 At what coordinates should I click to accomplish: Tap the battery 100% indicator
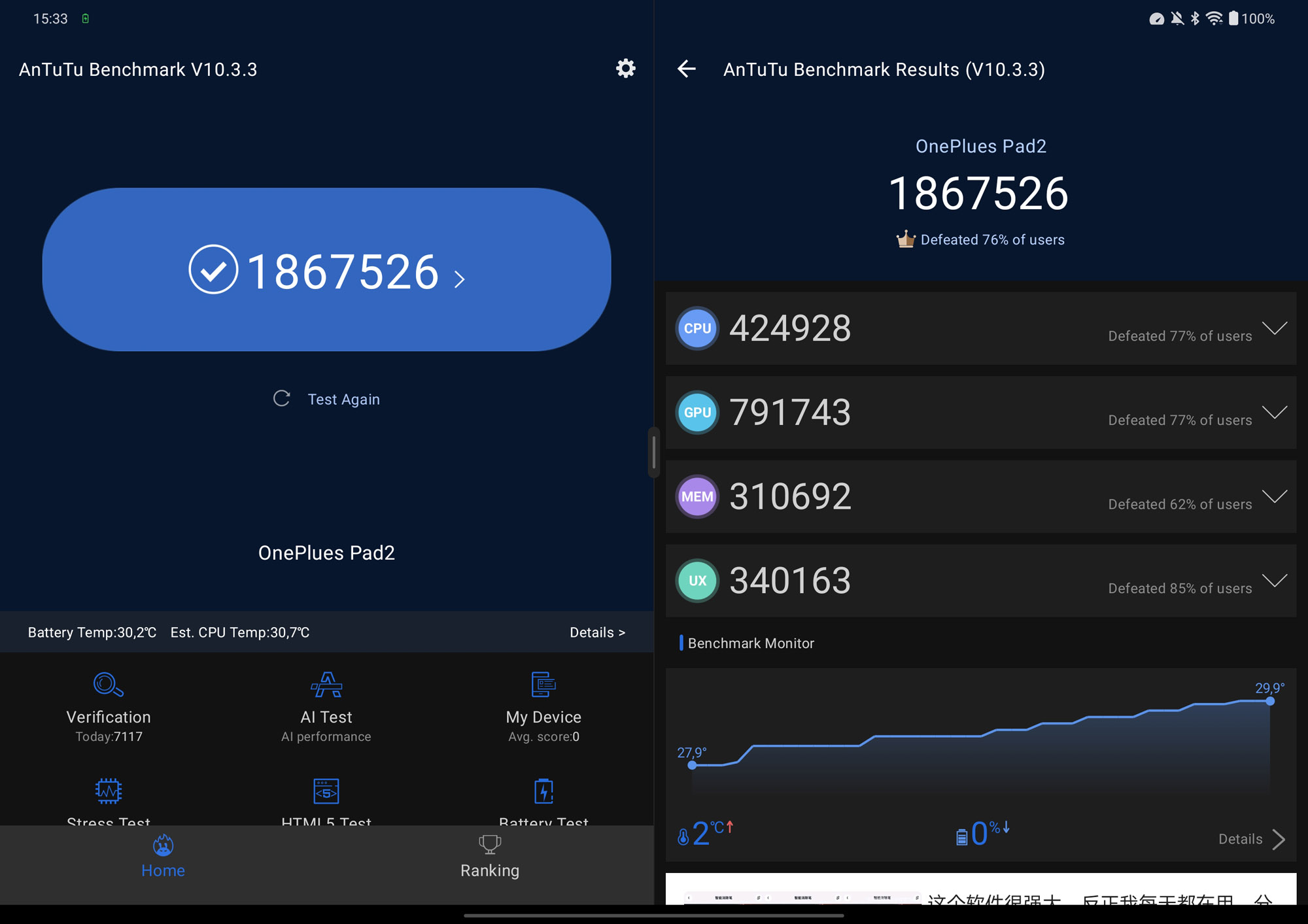[1252, 18]
